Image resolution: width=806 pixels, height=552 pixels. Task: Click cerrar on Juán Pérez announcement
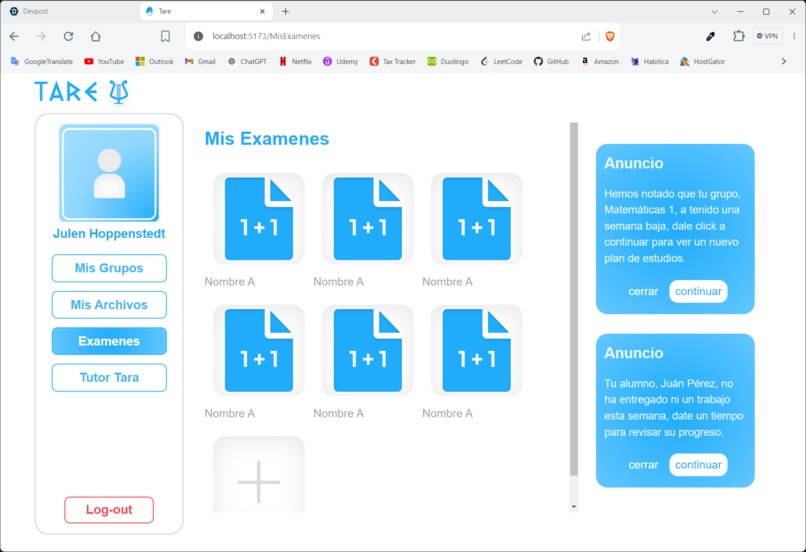pyautogui.click(x=643, y=465)
